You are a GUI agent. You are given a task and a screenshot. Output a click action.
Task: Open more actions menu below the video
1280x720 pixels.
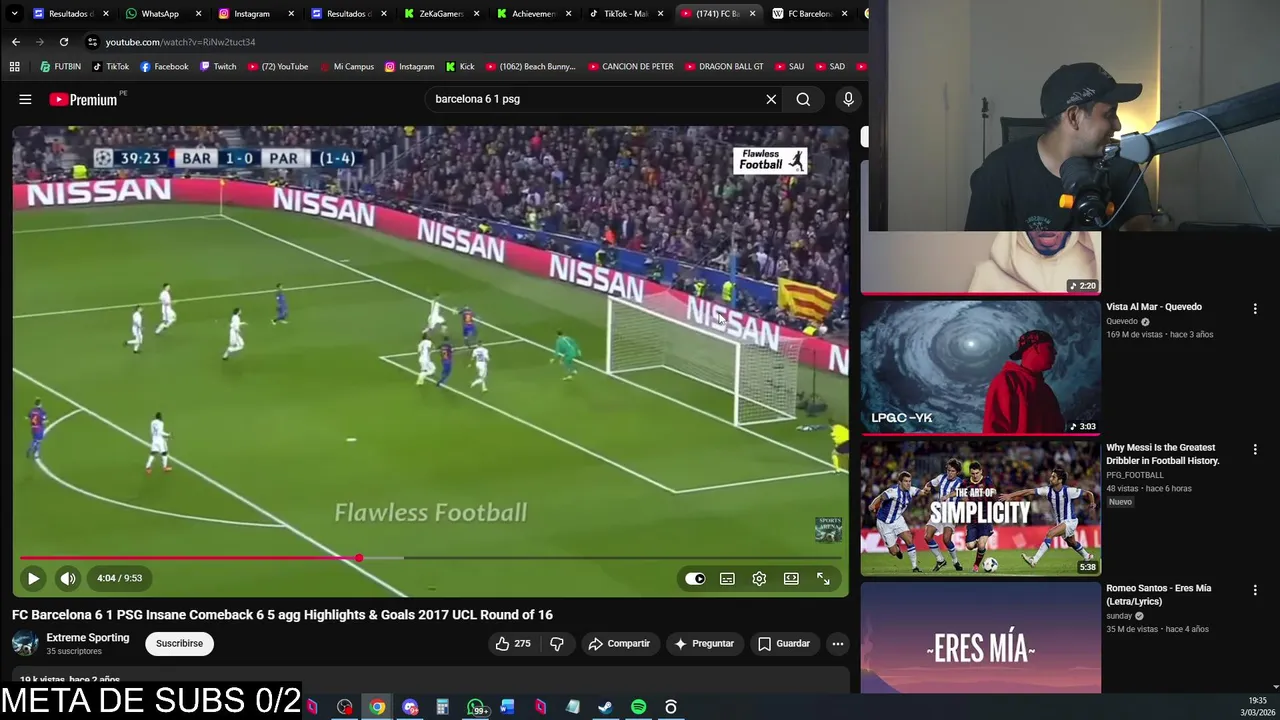tap(838, 643)
